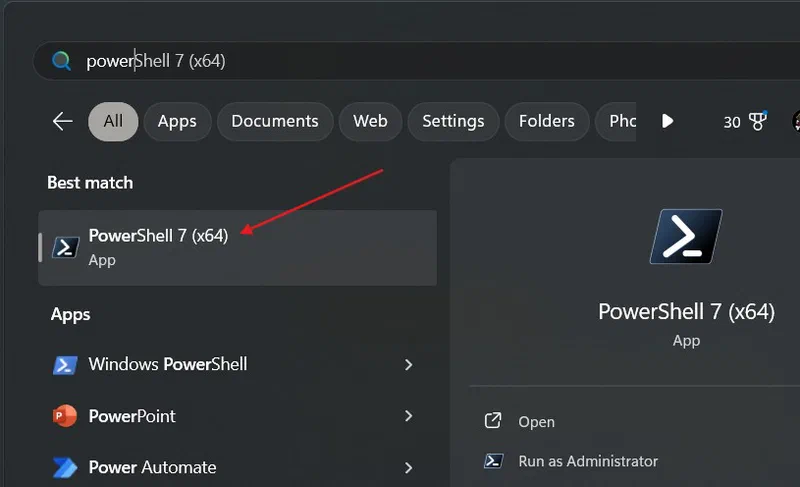Click the large PowerShell icon in details pane
This screenshot has height=487, width=800.
(686, 237)
